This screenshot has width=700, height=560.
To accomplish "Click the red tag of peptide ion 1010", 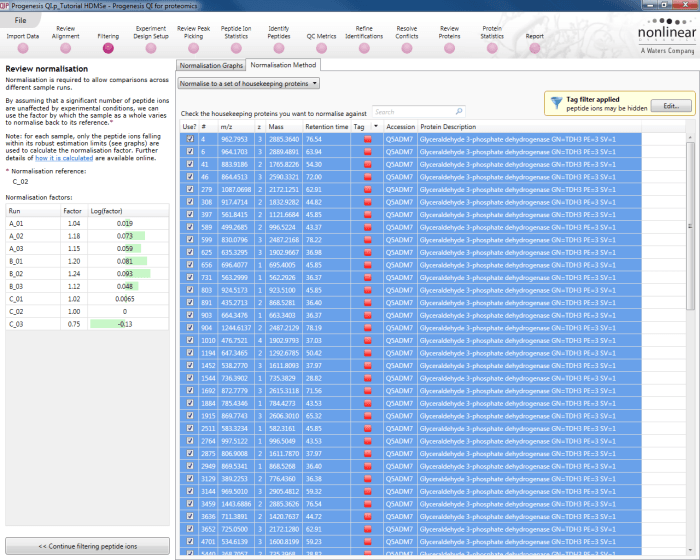I will point(367,340).
